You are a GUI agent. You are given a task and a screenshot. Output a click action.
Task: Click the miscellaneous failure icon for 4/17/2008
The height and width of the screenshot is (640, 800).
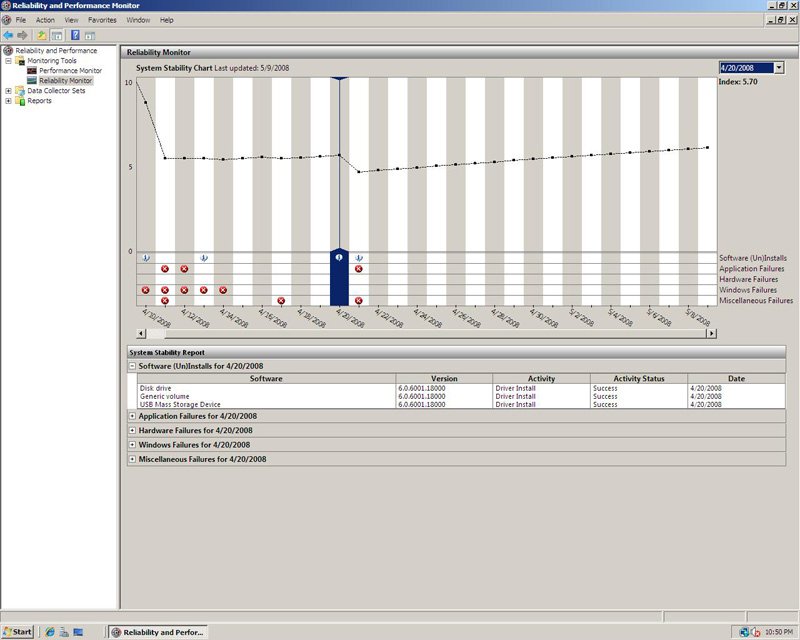[281, 301]
